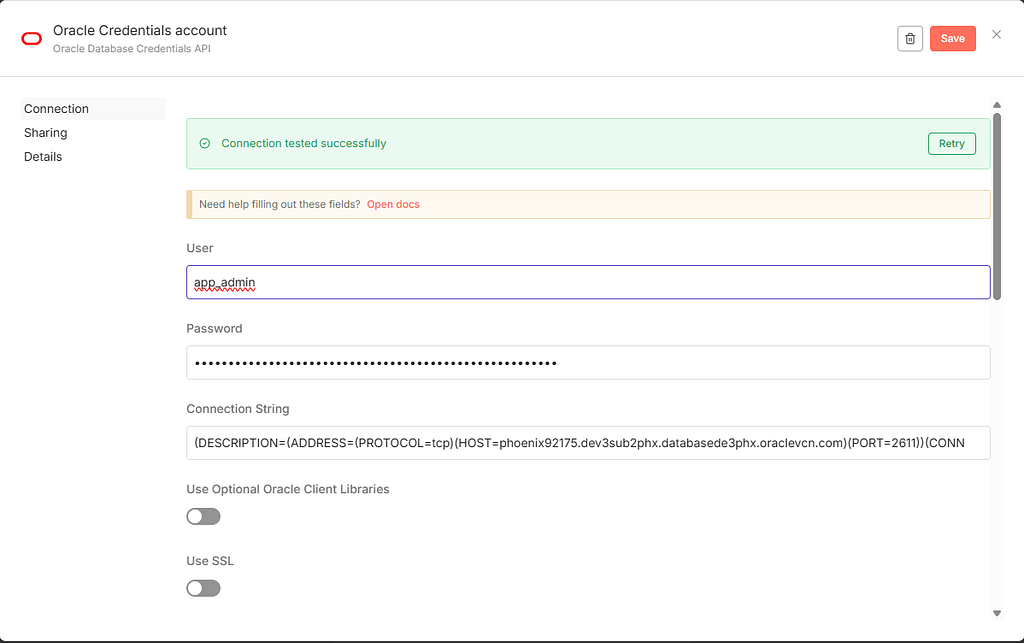
Task: Close the credentials dialog with X
Action: (996, 35)
